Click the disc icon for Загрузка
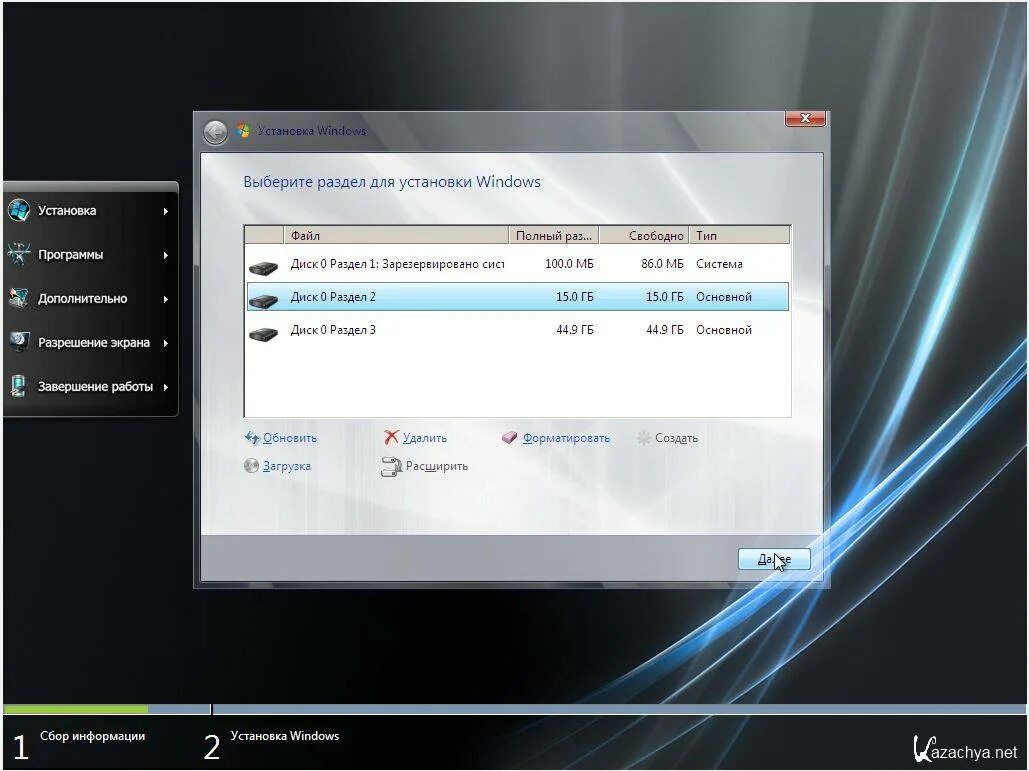 tap(251, 465)
